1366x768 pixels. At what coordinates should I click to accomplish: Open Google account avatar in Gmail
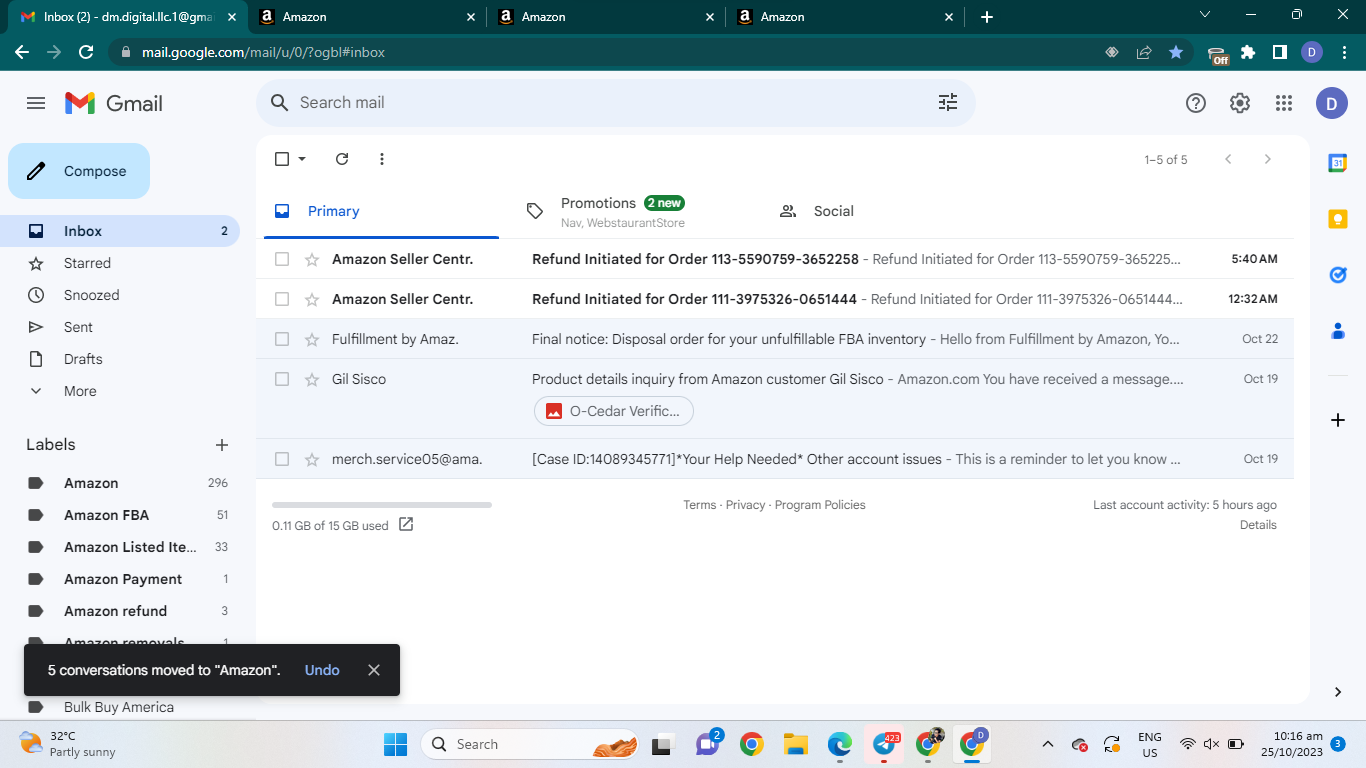coord(1332,103)
